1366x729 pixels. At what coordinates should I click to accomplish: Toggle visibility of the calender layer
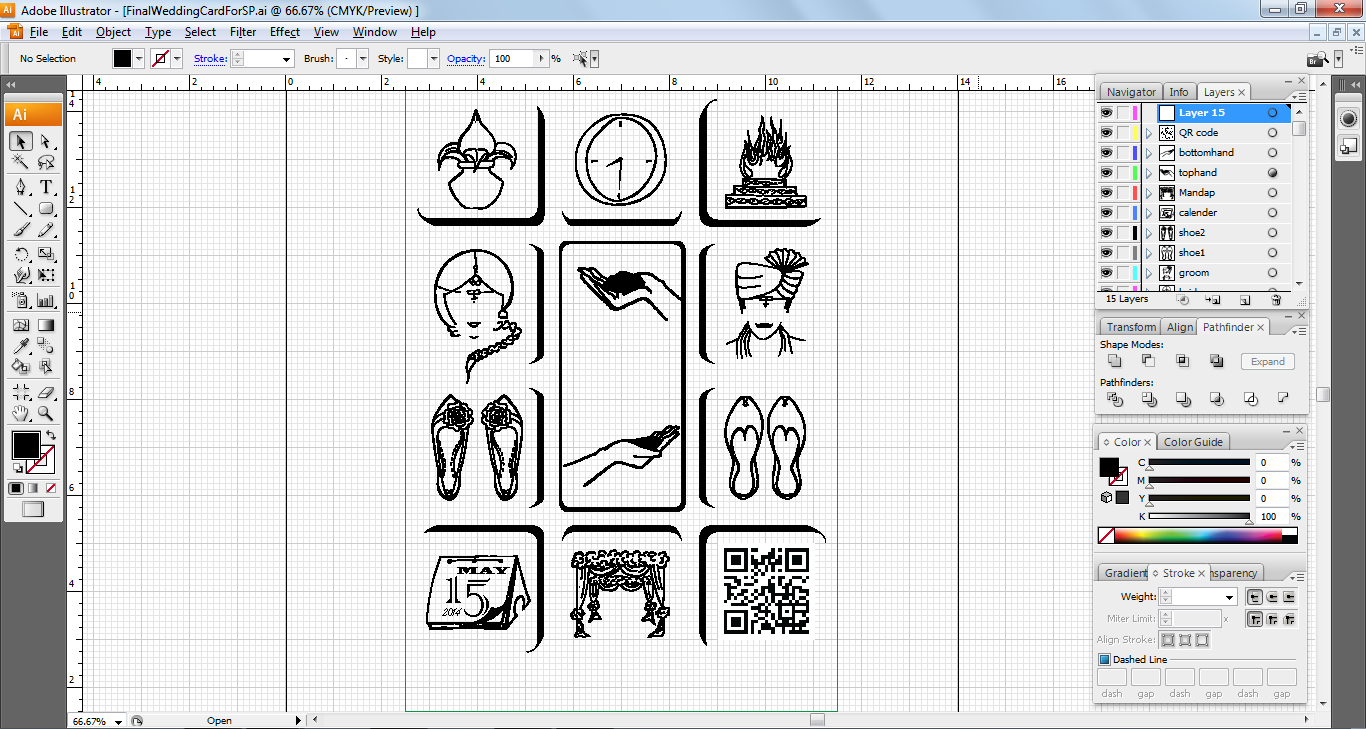tap(1106, 213)
